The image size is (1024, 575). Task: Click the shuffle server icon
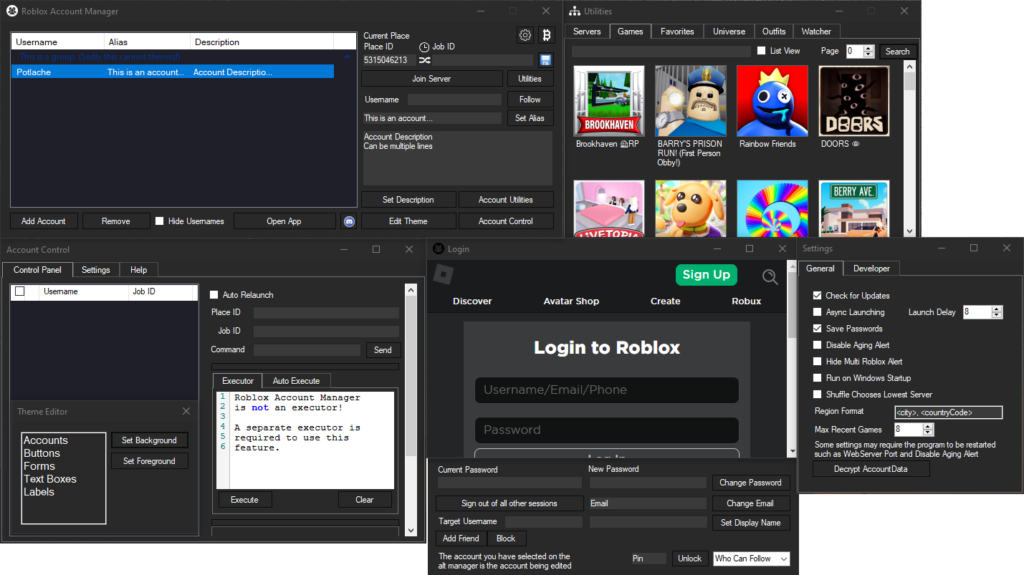click(x=424, y=60)
